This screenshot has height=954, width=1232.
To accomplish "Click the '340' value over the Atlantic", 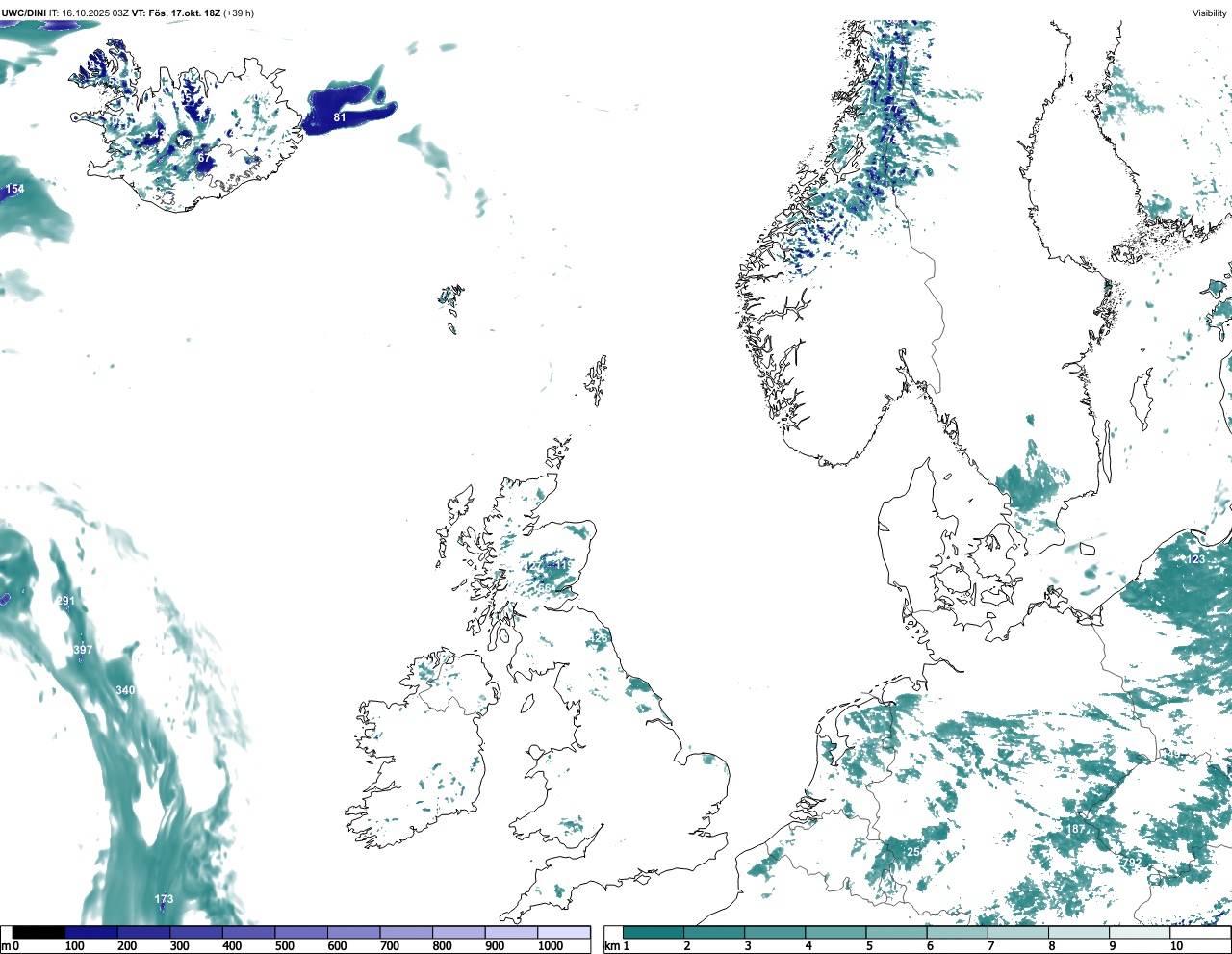I will (x=125, y=690).
